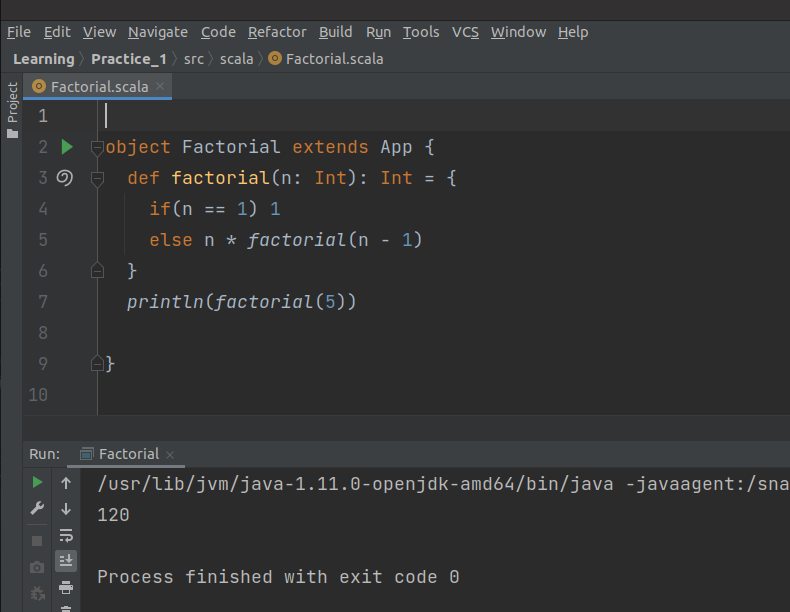Click 'Process finished with exit code 0' text
790x612 pixels.
[278, 577]
